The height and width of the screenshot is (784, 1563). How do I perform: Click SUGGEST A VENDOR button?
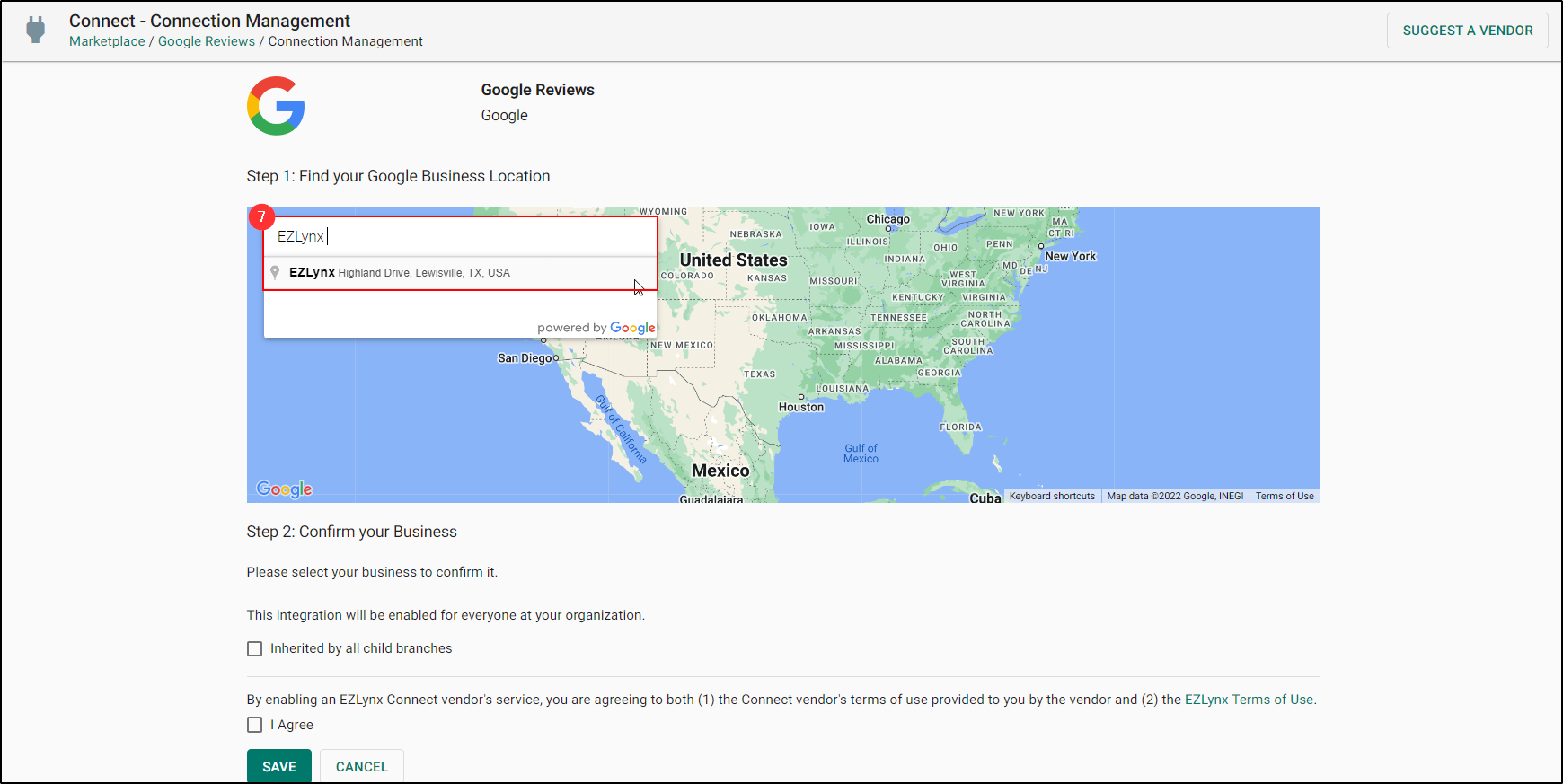coord(1468,31)
